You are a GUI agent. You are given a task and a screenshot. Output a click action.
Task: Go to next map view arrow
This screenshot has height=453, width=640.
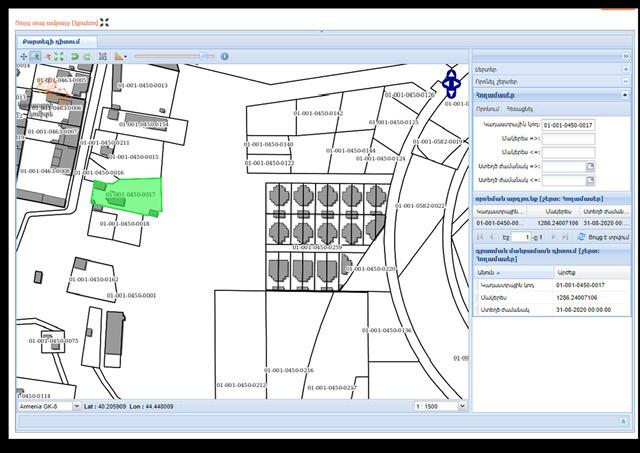coord(87,57)
